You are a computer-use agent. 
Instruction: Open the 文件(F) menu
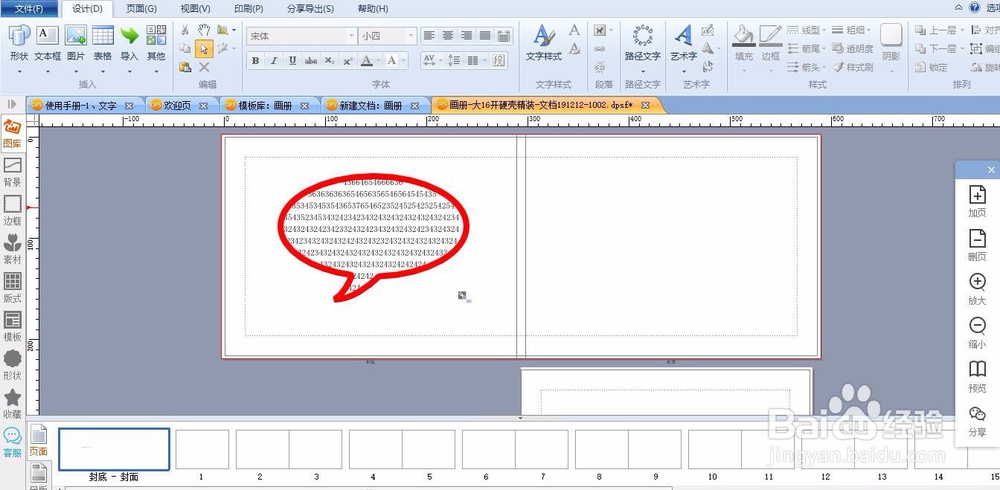(29, 8)
